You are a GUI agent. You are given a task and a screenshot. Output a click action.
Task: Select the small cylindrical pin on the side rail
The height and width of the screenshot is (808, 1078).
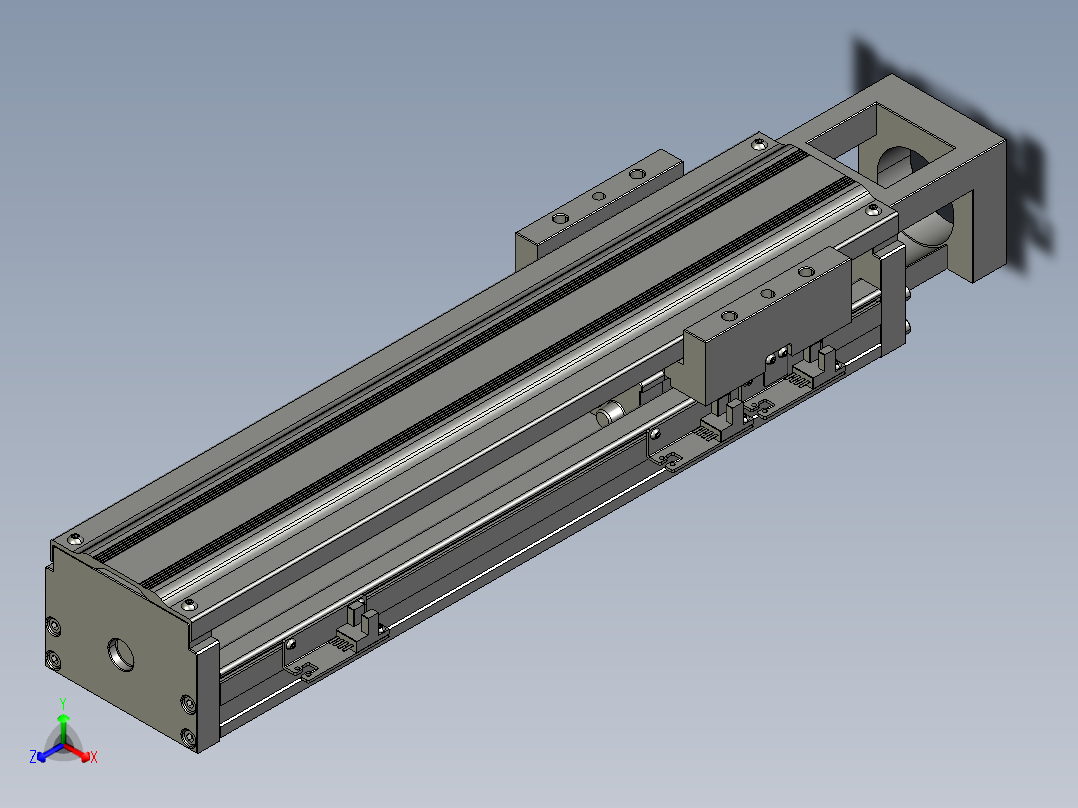[x=609, y=415]
